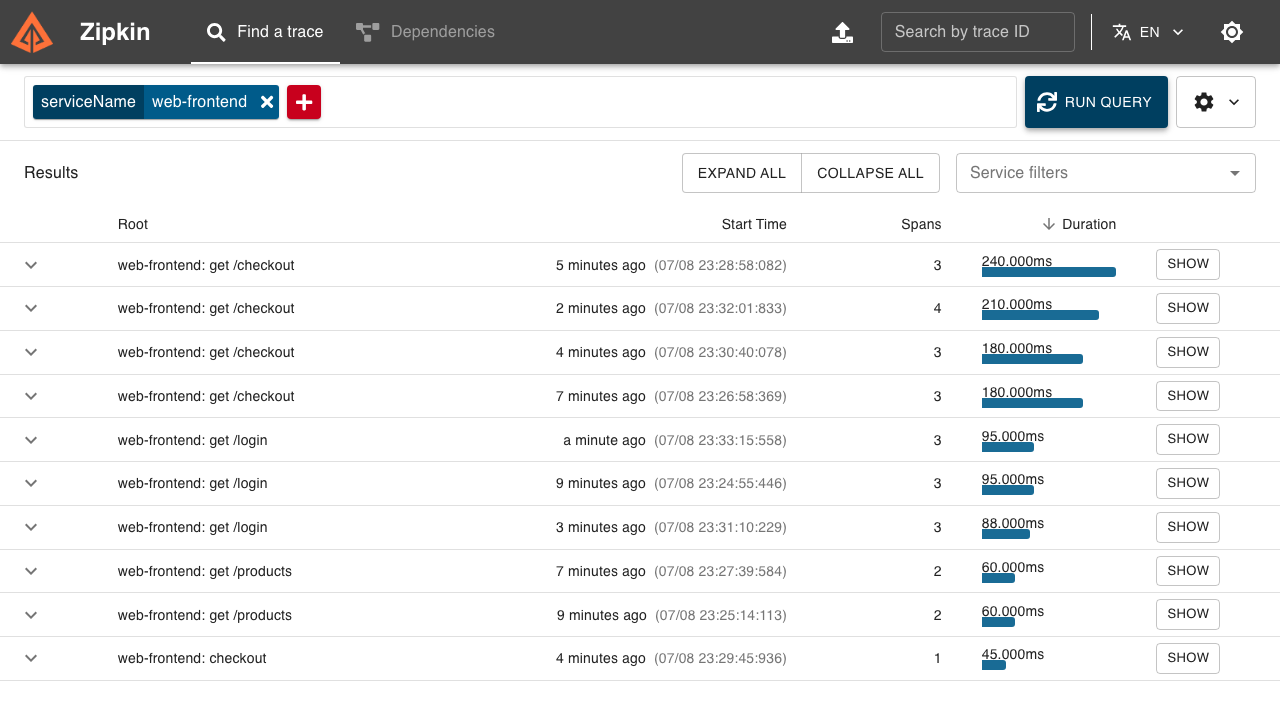Screen dimensions: 1280x720
Task: Click the serviceName criterion key
Action: [x=88, y=102]
